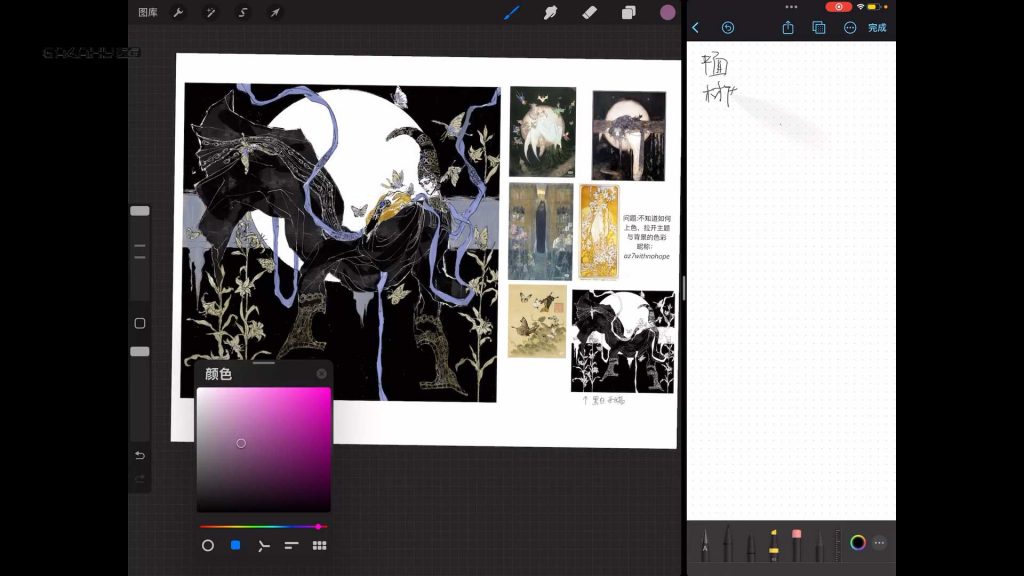The width and height of the screenshot is (1024, 576).
Task: Select the Brush paint tool
Action: tap(511, 13)
